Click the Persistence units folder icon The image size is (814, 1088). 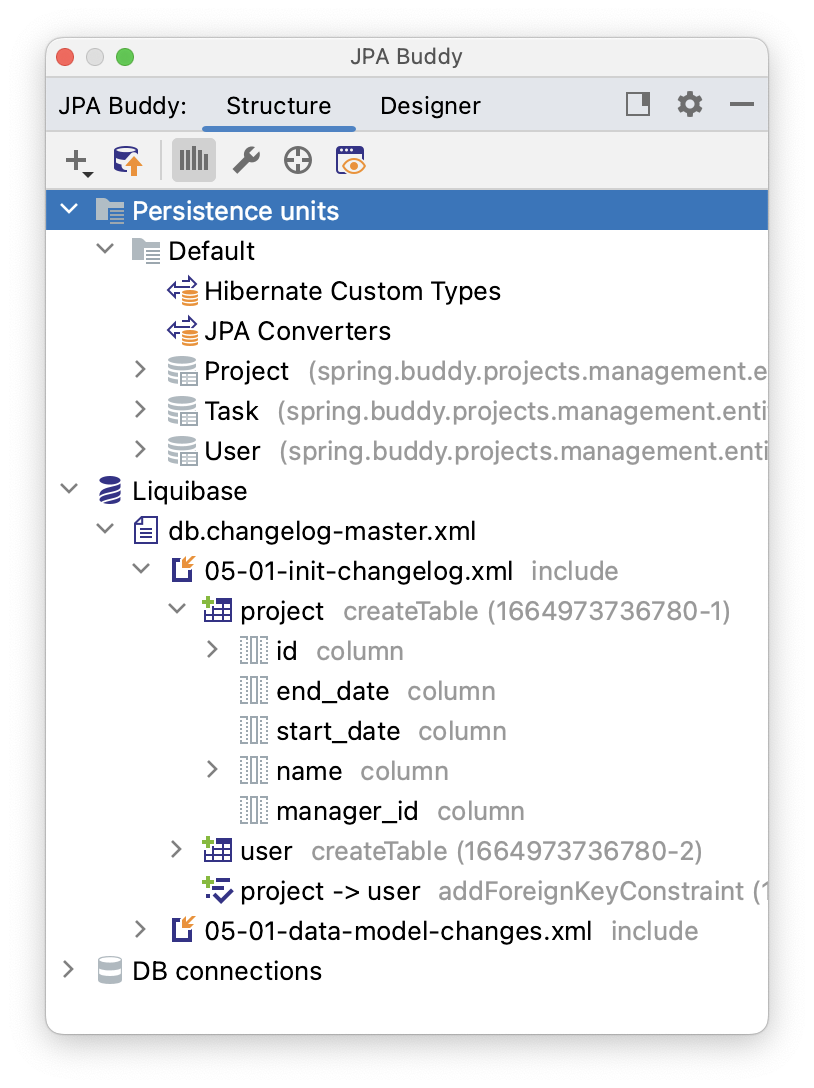[x=110, y=210]
